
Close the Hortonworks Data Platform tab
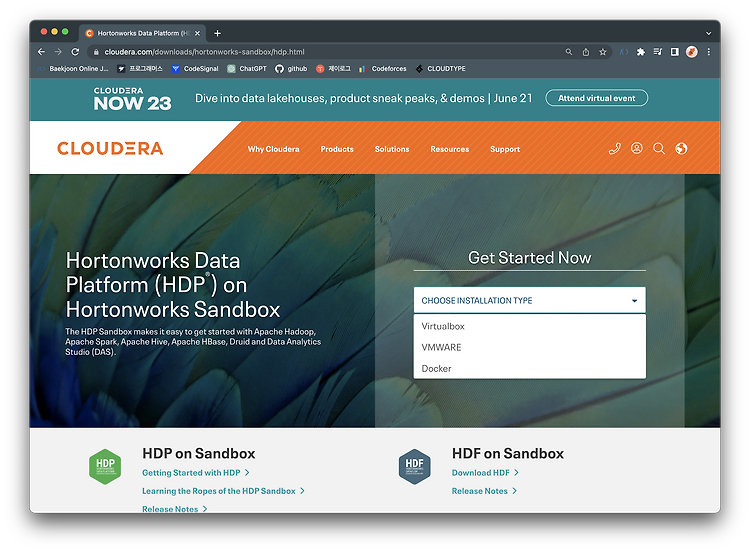pyautogui.click(x=197, y=33)
